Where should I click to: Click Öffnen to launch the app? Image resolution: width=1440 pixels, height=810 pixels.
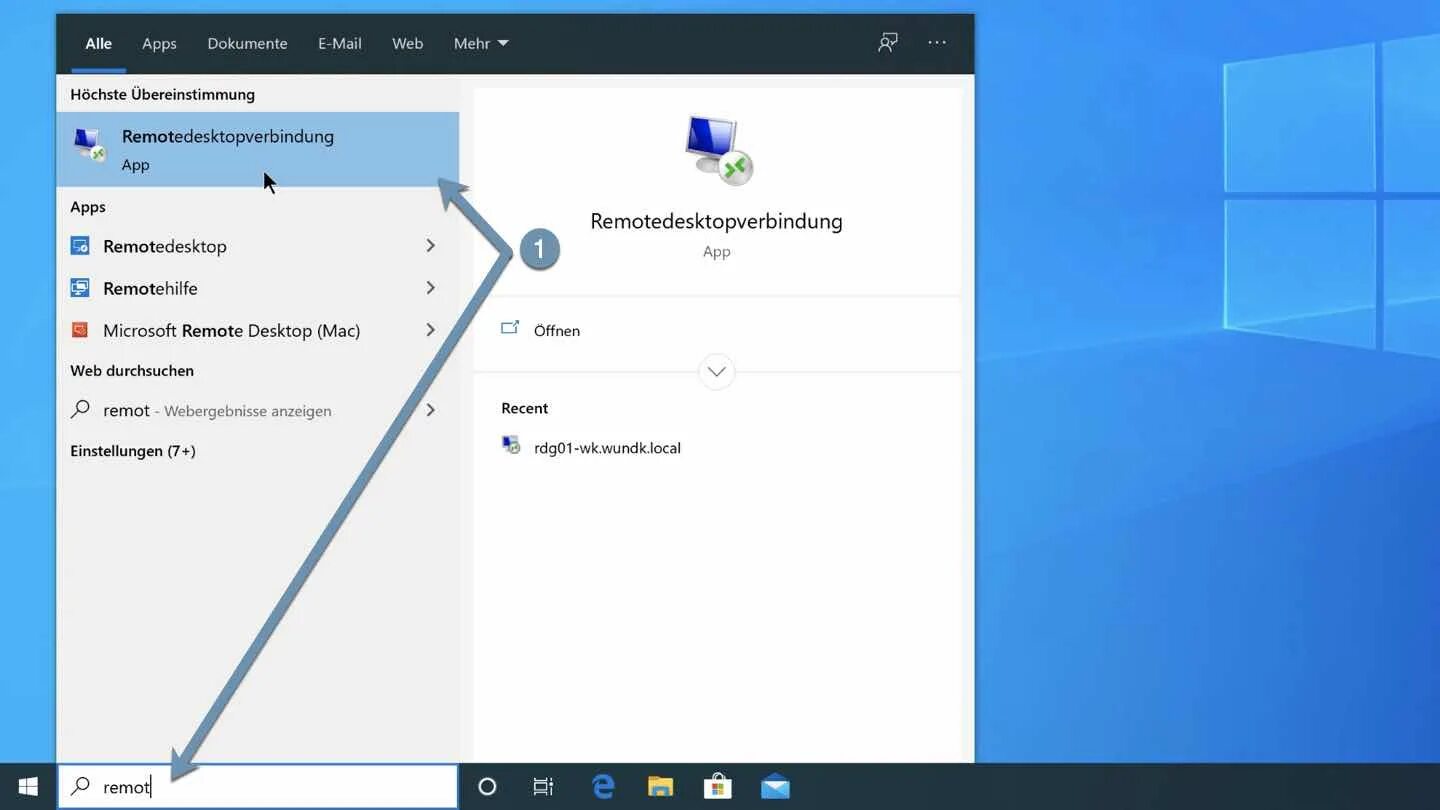pos(557,331)
